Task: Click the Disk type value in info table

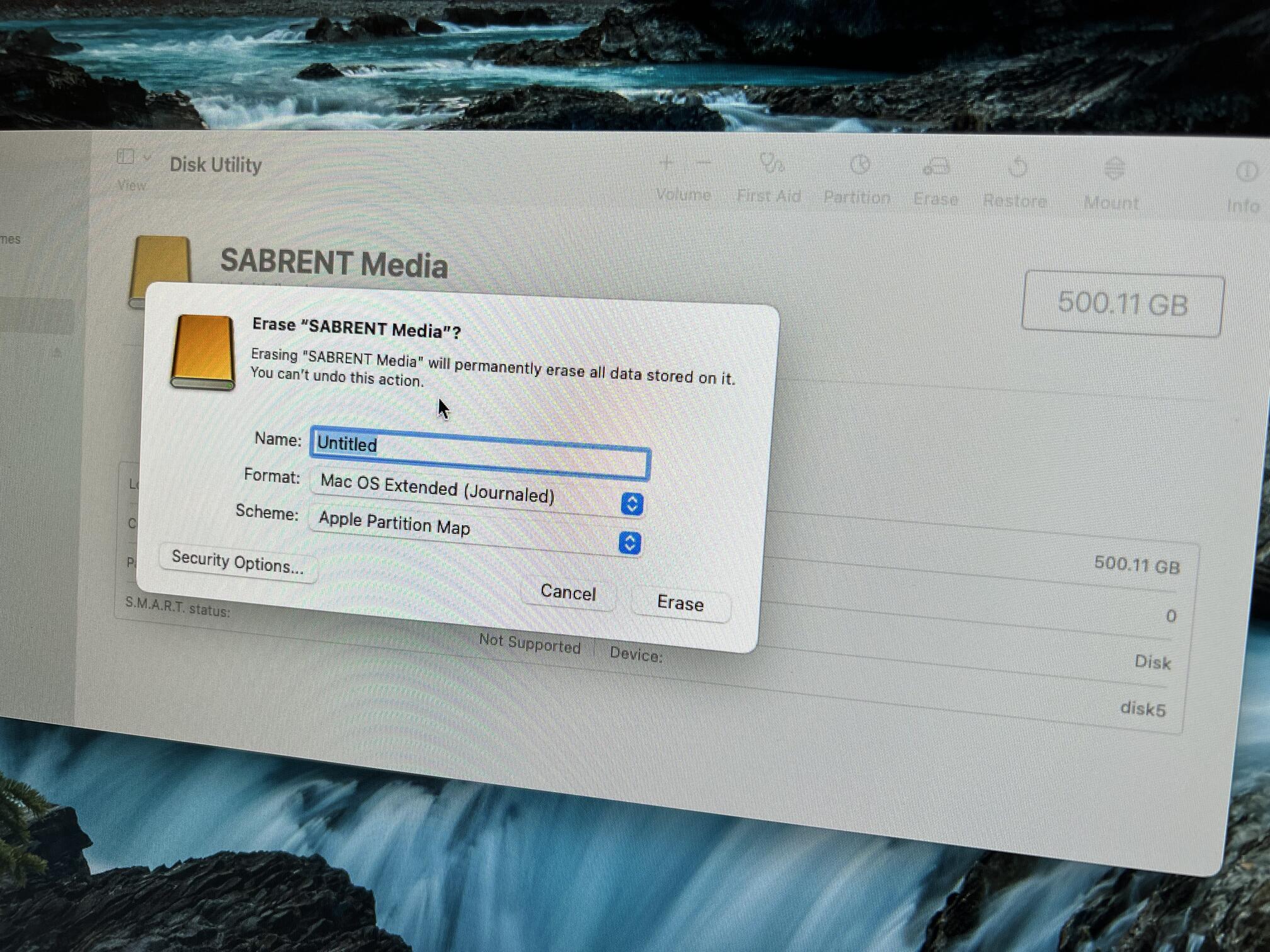Action: (x=1152, y=662)
